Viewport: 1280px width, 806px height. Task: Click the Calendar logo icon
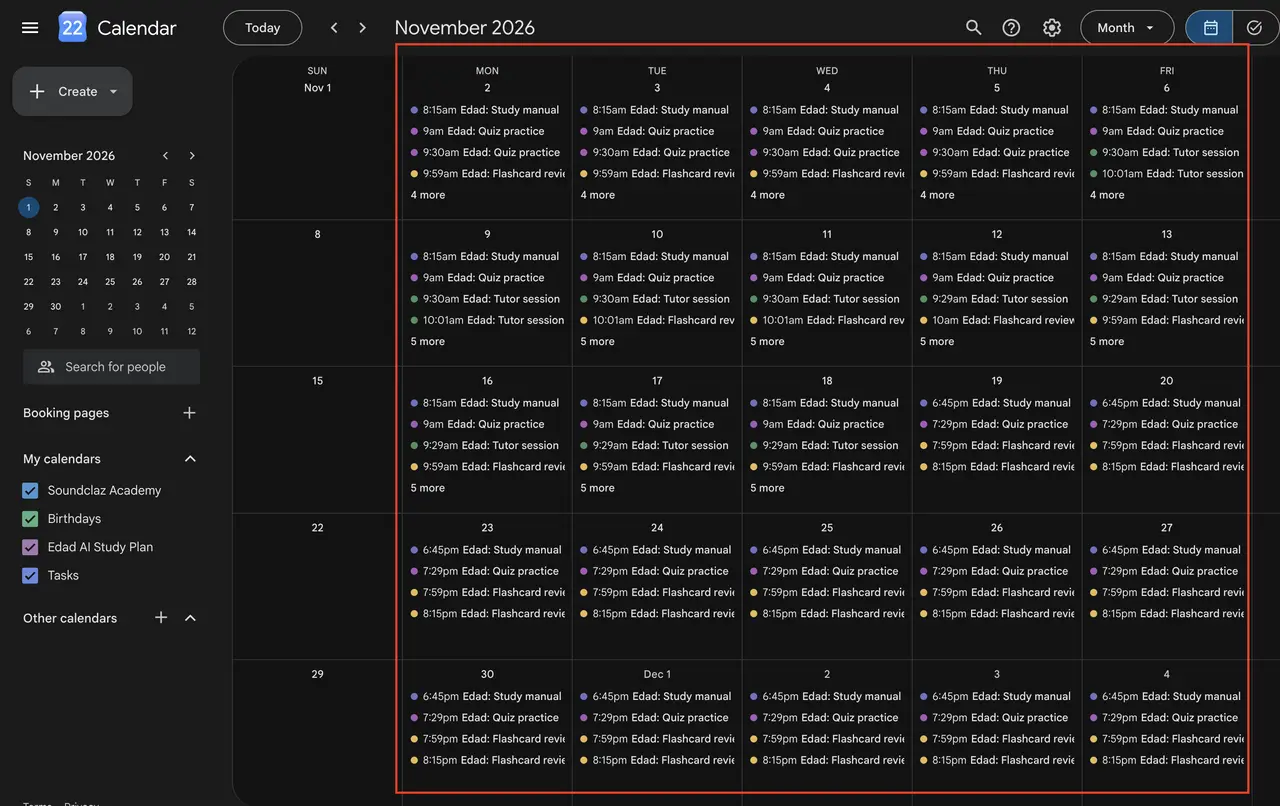pyautogui.click(x=73, y=28)
